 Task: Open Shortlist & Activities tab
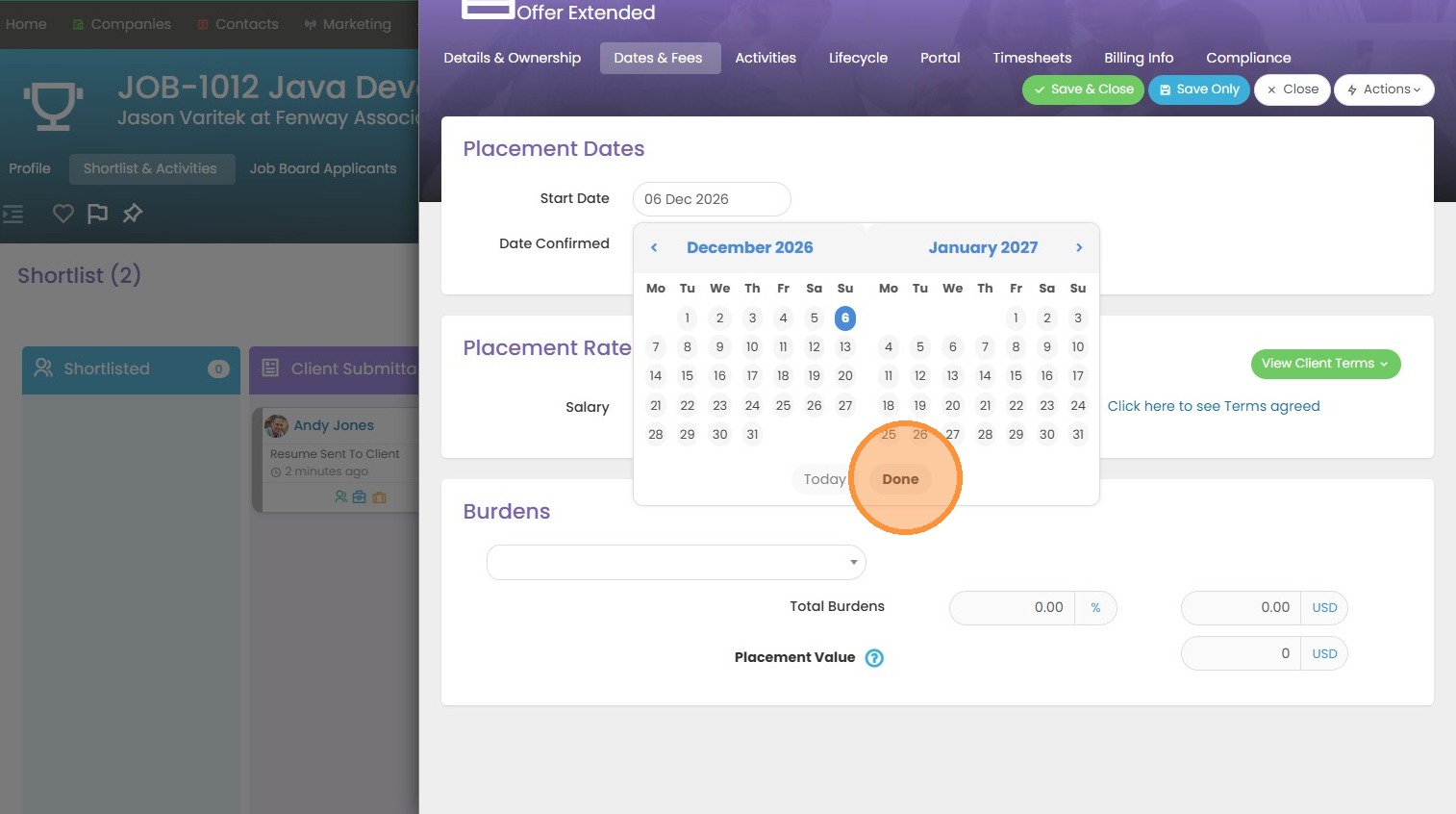click(x=151, y=168)
